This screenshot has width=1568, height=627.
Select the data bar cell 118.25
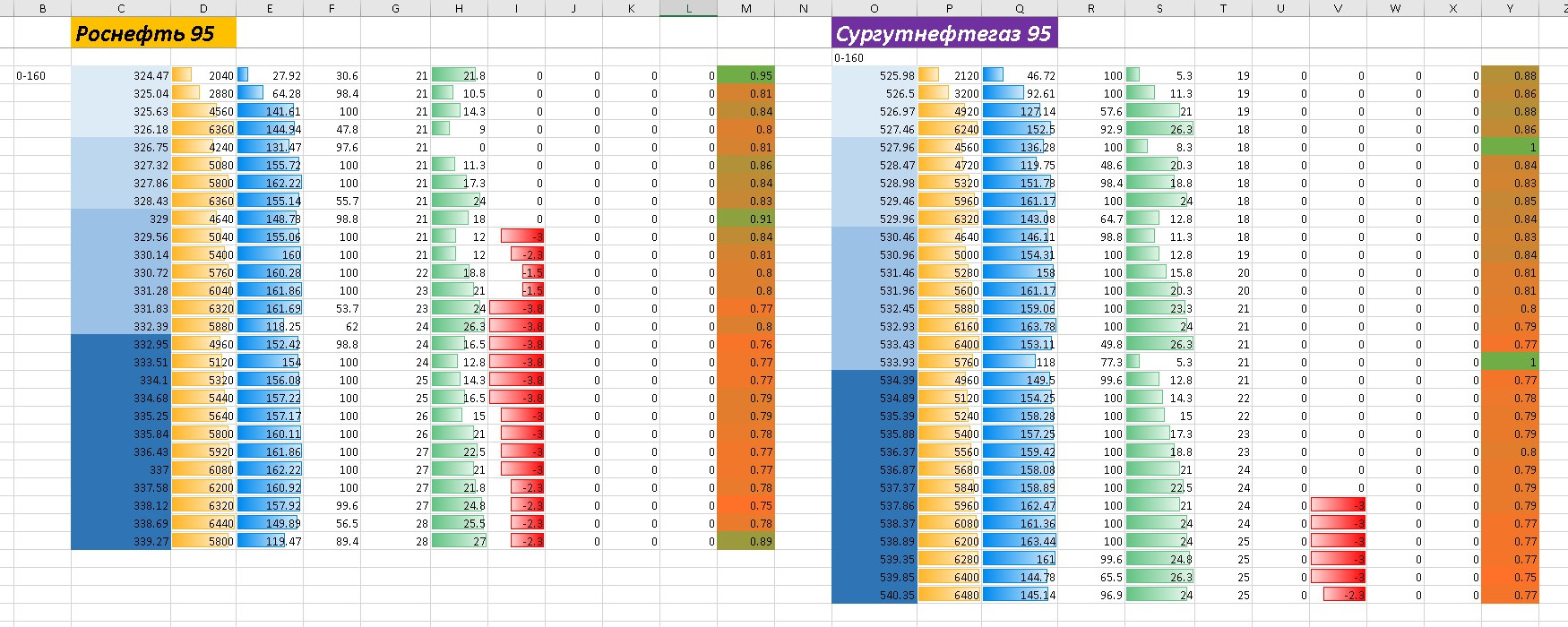click(270, 326)
